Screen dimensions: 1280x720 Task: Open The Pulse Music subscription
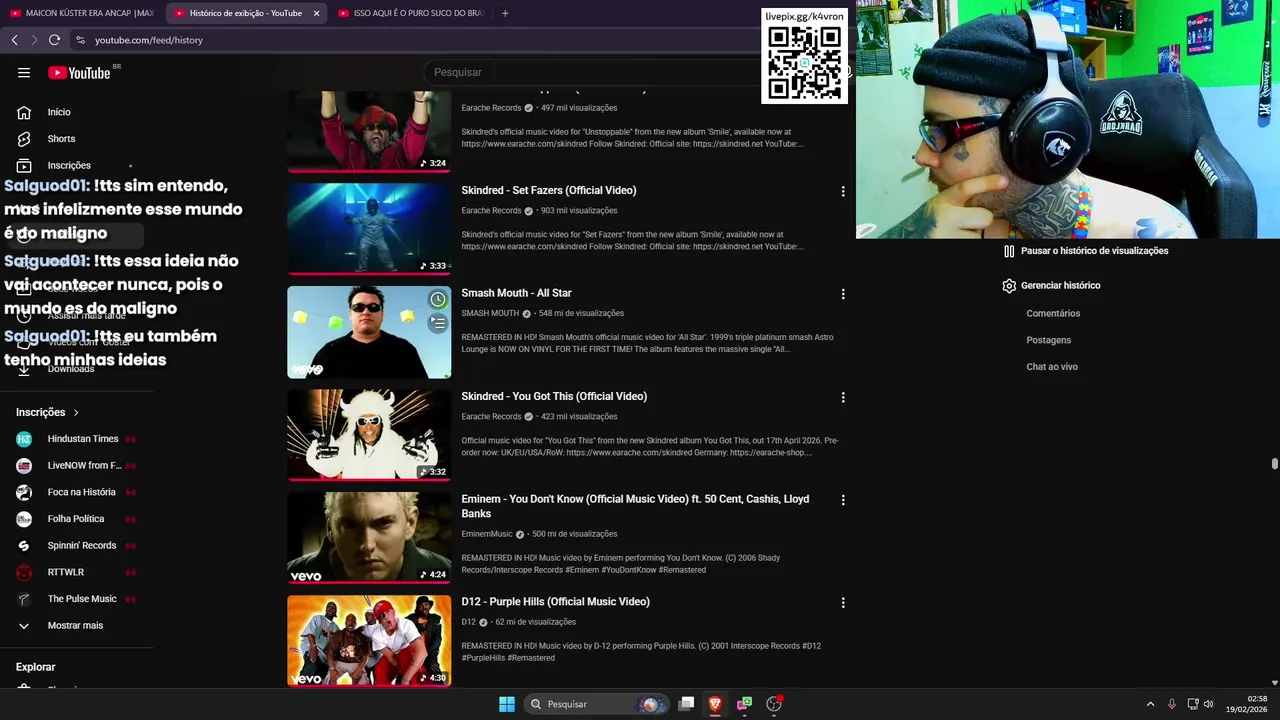[x=82, y=599]
